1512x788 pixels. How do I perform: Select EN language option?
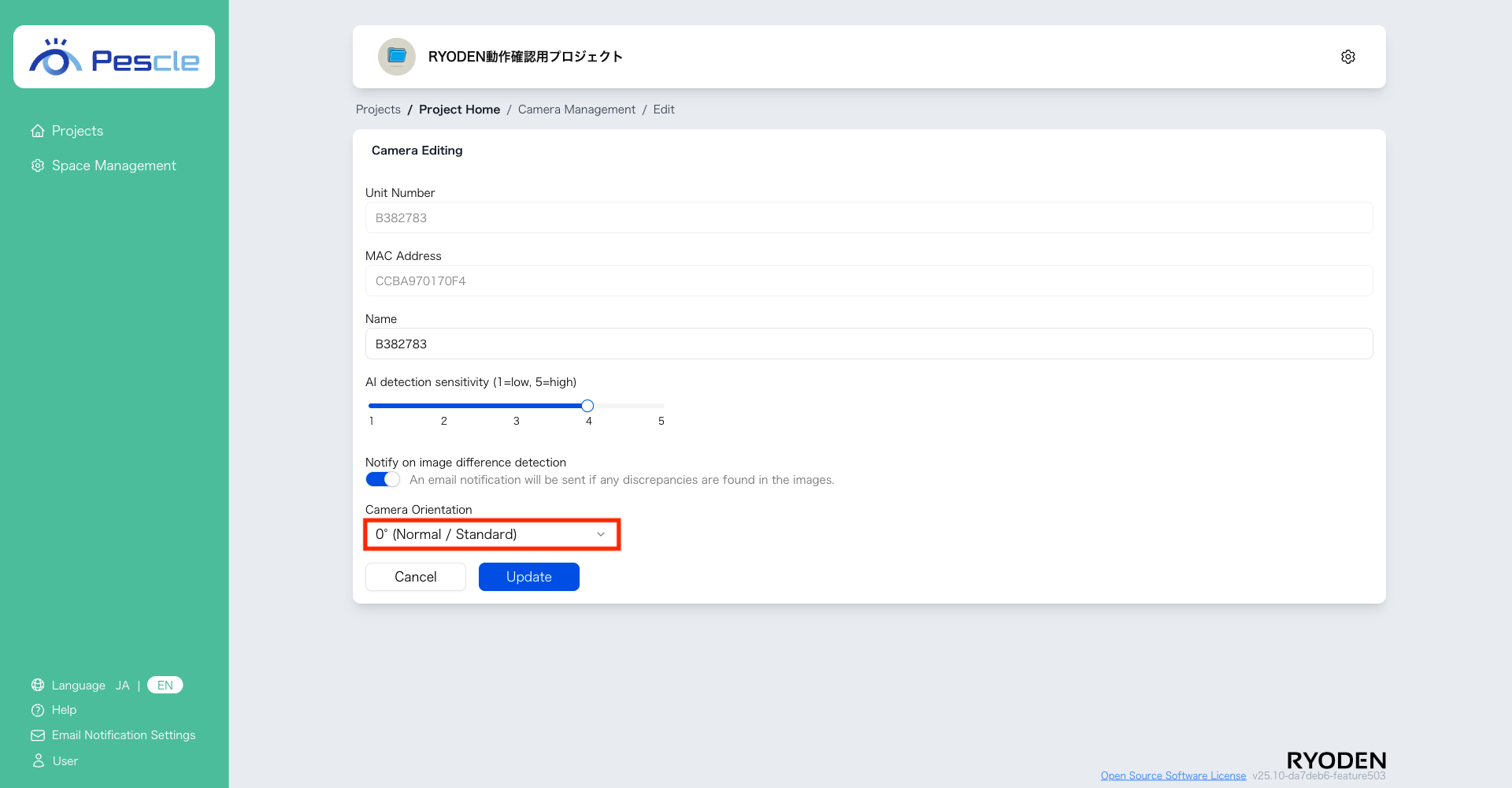(165, 686)
